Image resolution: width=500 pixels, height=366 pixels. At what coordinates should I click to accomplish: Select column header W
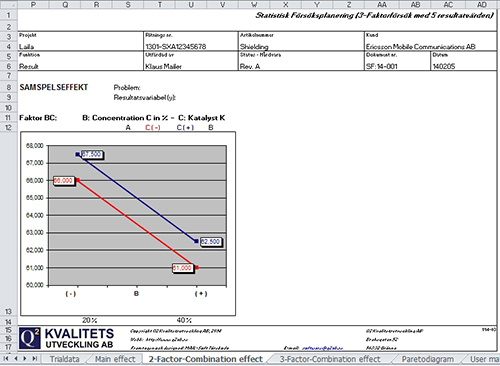pos(254,5)
